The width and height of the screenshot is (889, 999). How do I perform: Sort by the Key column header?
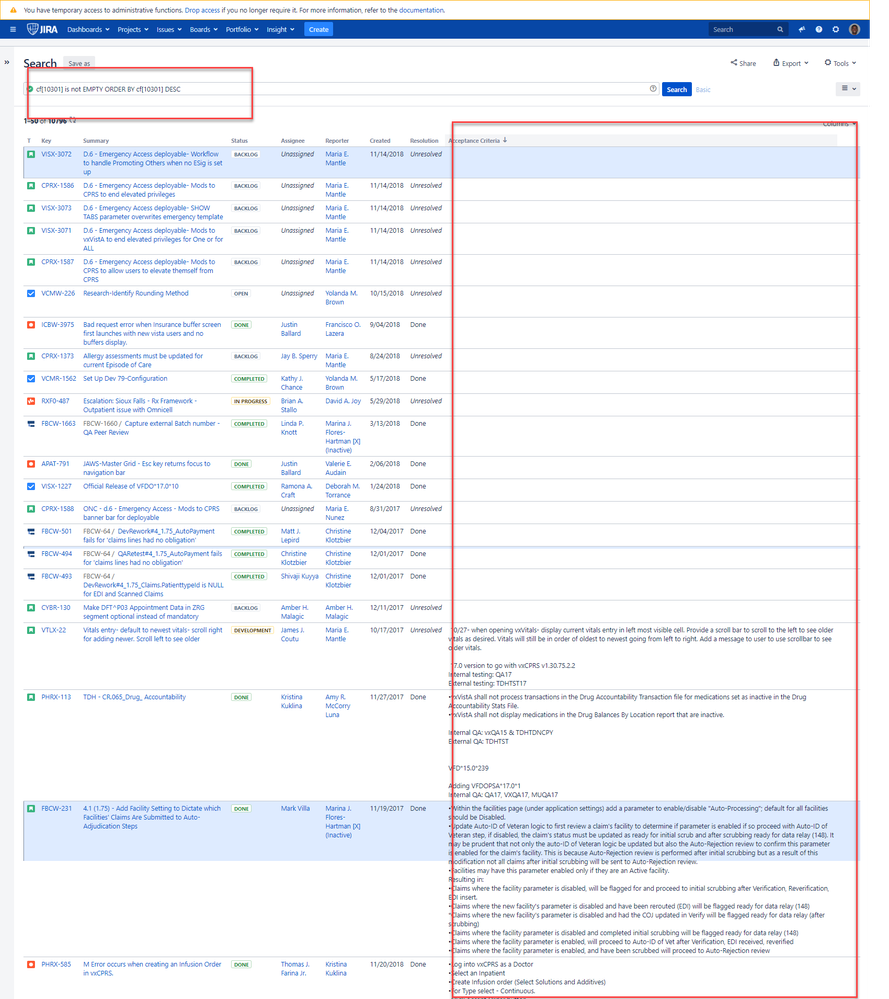[x=47, y=141]
